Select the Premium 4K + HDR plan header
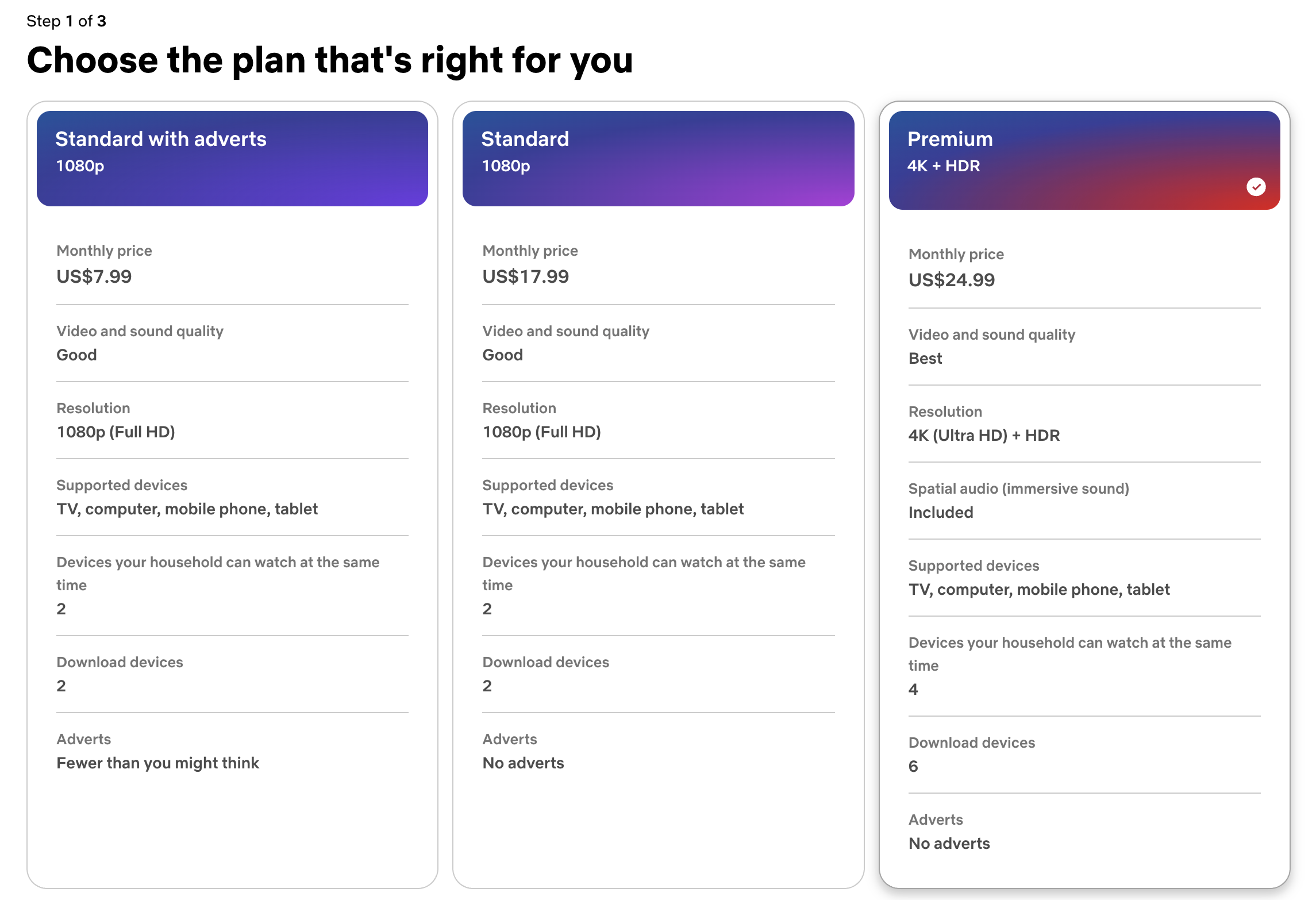This screenshot has height=900, width=1316. pyautogui.click(x=1084, y=160)
